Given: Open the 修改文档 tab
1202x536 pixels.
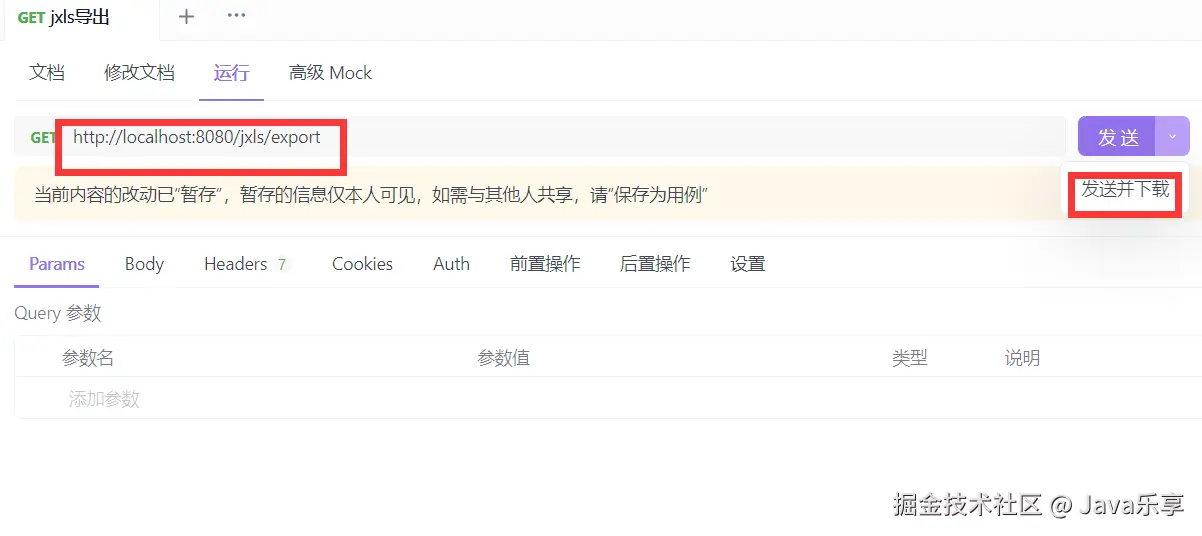Looking at the screenshot, I should [139, 72].
